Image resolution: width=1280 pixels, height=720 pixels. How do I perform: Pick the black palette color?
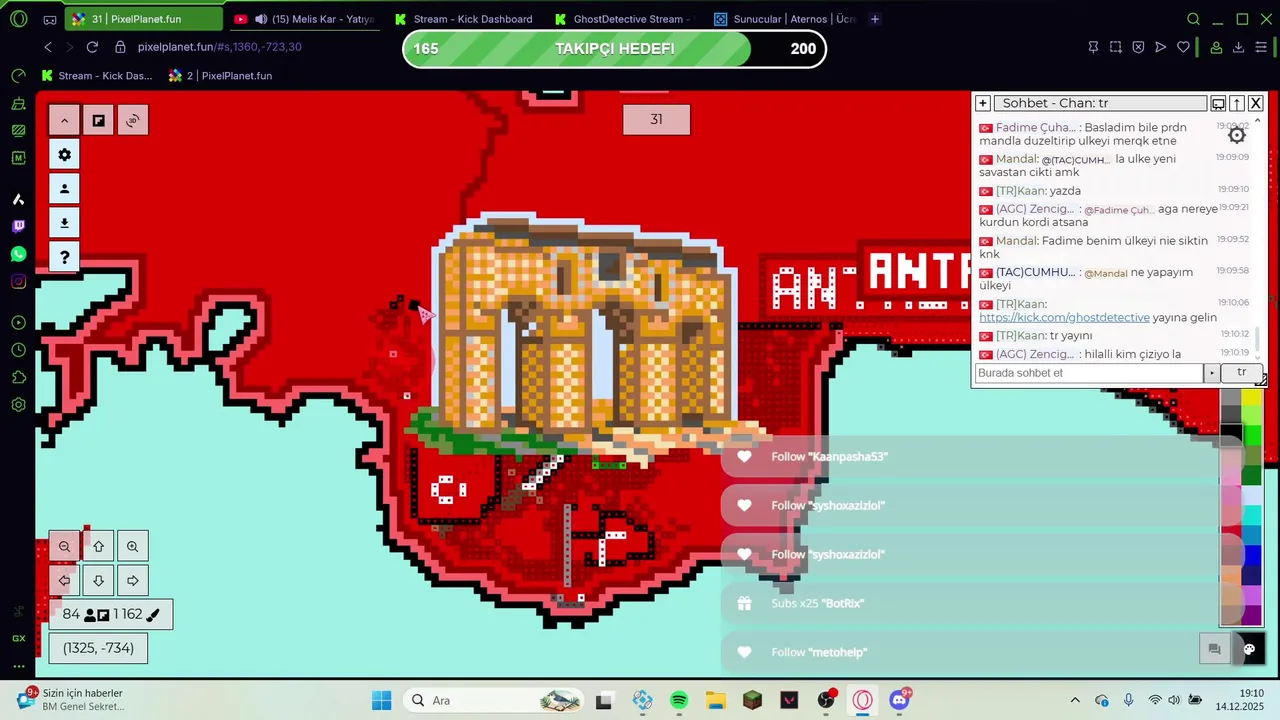coord(1231,436)
